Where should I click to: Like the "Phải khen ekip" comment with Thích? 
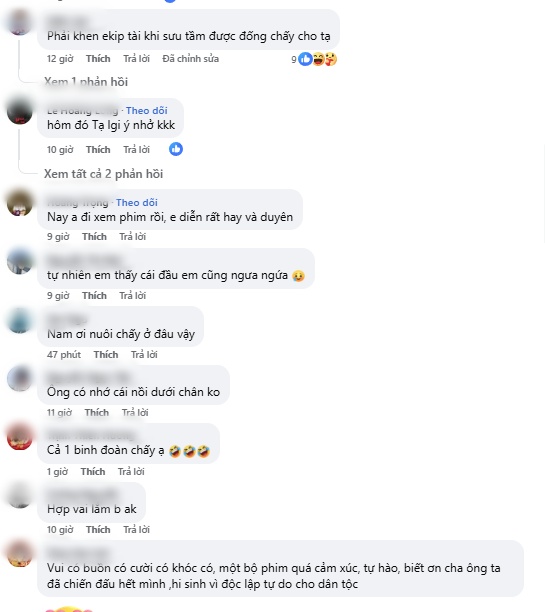98,59
